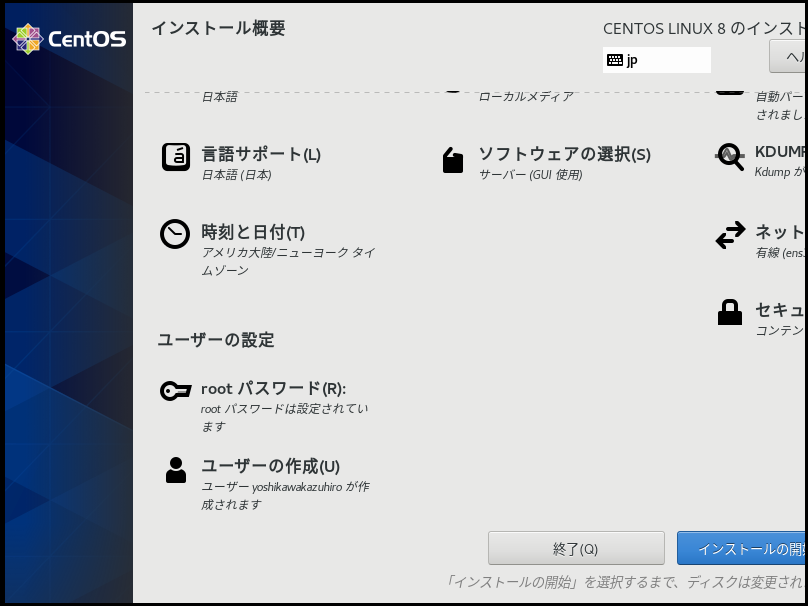
Task: Click the ローカルメディア installation source text
Action: [x=526, y=97]
